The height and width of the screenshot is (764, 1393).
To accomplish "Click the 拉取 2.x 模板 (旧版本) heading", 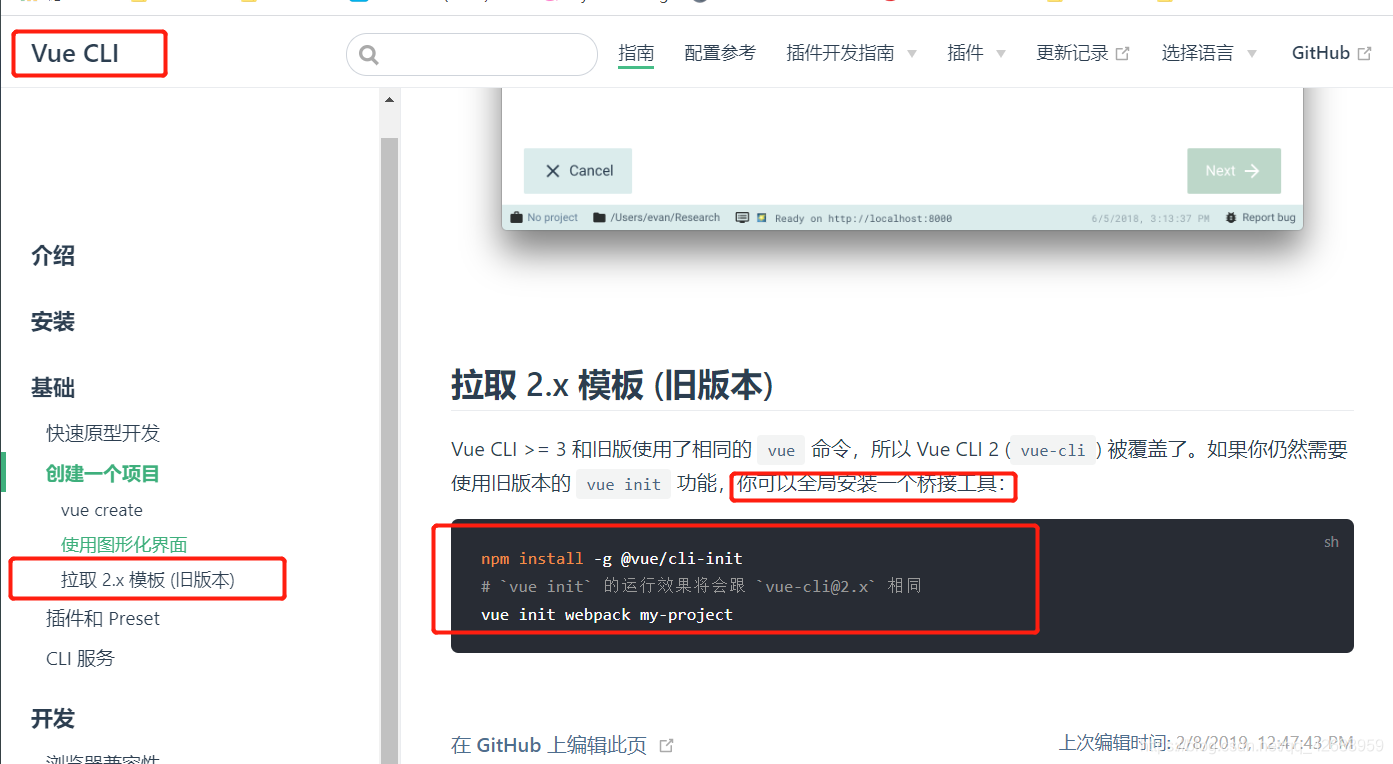I will 613,385.
